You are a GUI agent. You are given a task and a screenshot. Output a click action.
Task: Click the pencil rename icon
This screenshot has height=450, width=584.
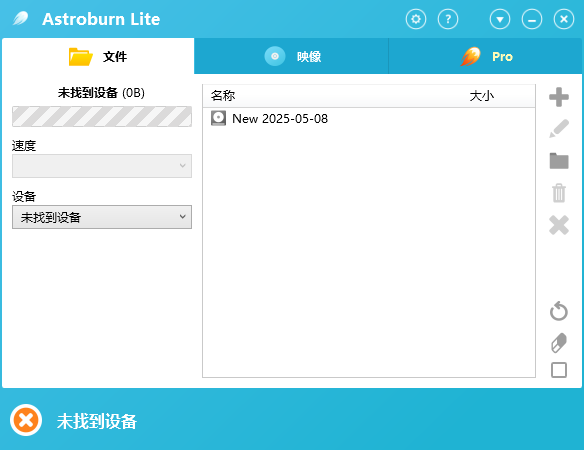click(559, 129)
